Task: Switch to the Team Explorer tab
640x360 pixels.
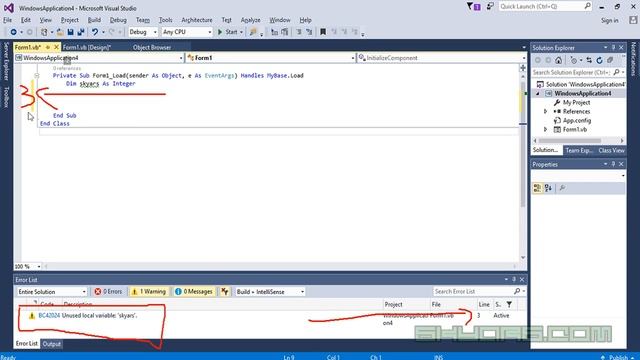Action: [x=579, y=150]
